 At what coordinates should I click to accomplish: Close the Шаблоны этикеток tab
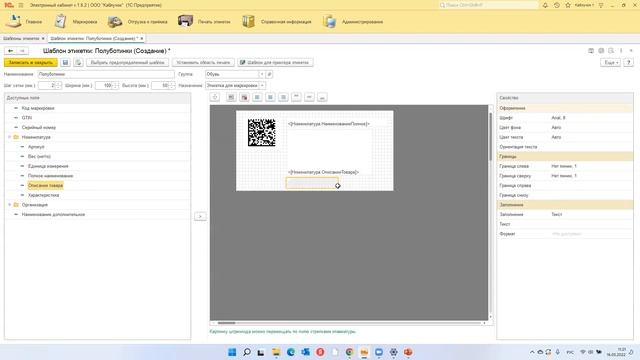(43, 38)
